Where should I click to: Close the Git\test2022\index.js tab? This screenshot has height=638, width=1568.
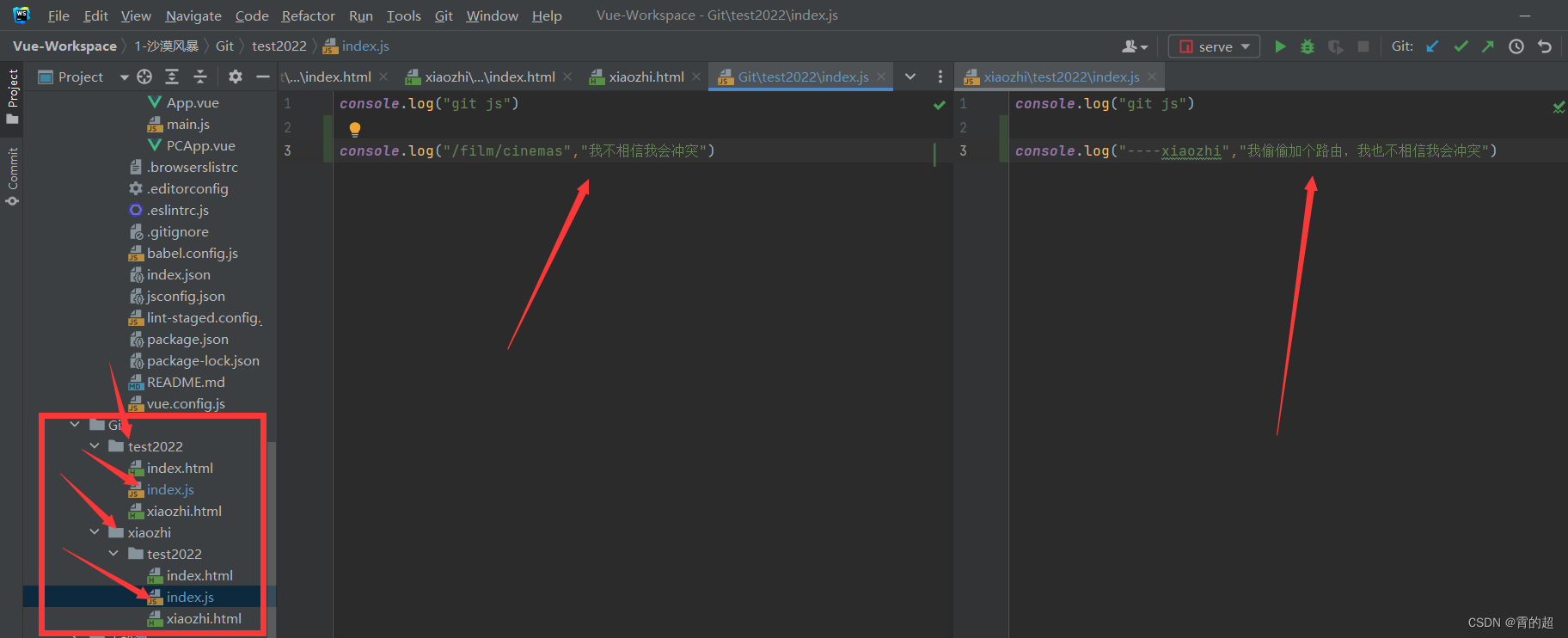(x=881, y=77)
